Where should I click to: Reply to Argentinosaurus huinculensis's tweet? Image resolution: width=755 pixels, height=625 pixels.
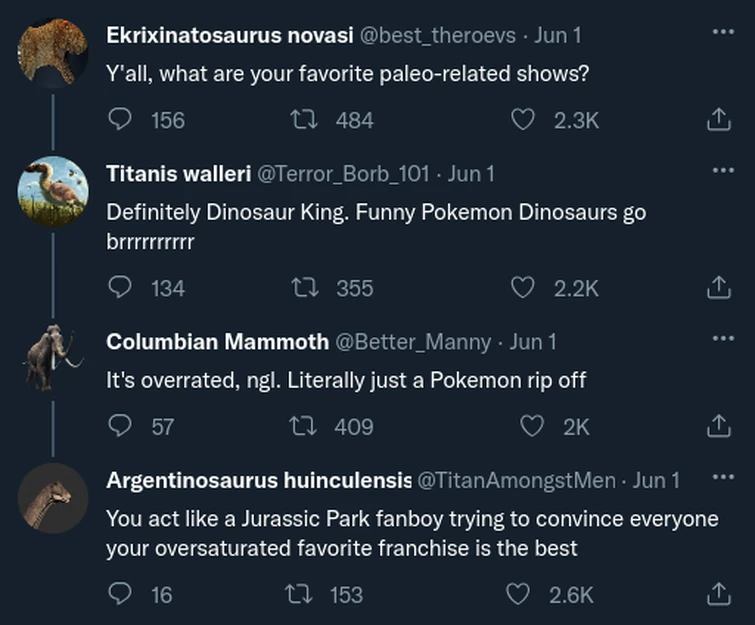click(x=119, y=594)
